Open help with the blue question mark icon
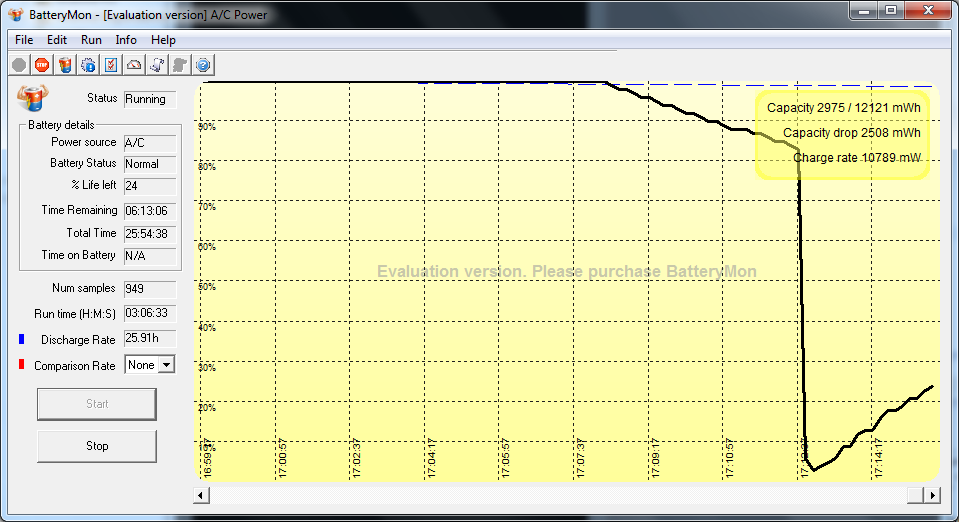Image resolution: width=959 pixels, height=522 pixels. tap(203, 65)
